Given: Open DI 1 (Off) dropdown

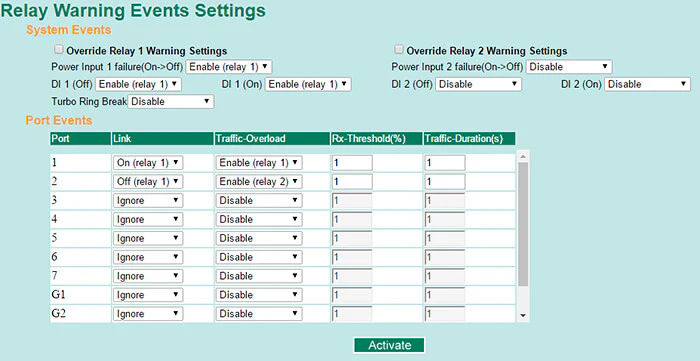Looking at the screenshot, I should point(138,84).
